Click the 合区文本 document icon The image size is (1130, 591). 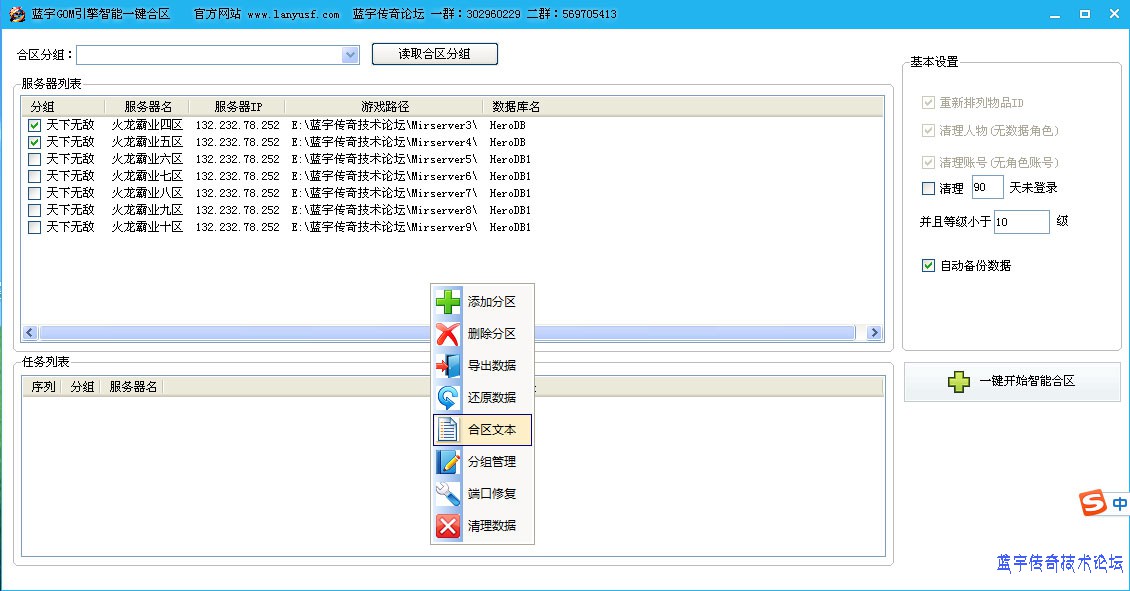point(448,430)
